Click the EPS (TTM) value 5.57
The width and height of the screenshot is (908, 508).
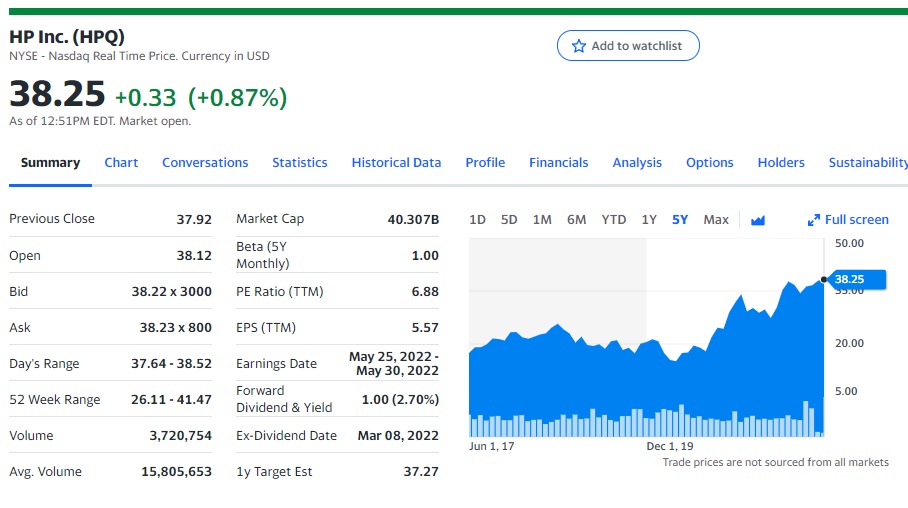425,328
